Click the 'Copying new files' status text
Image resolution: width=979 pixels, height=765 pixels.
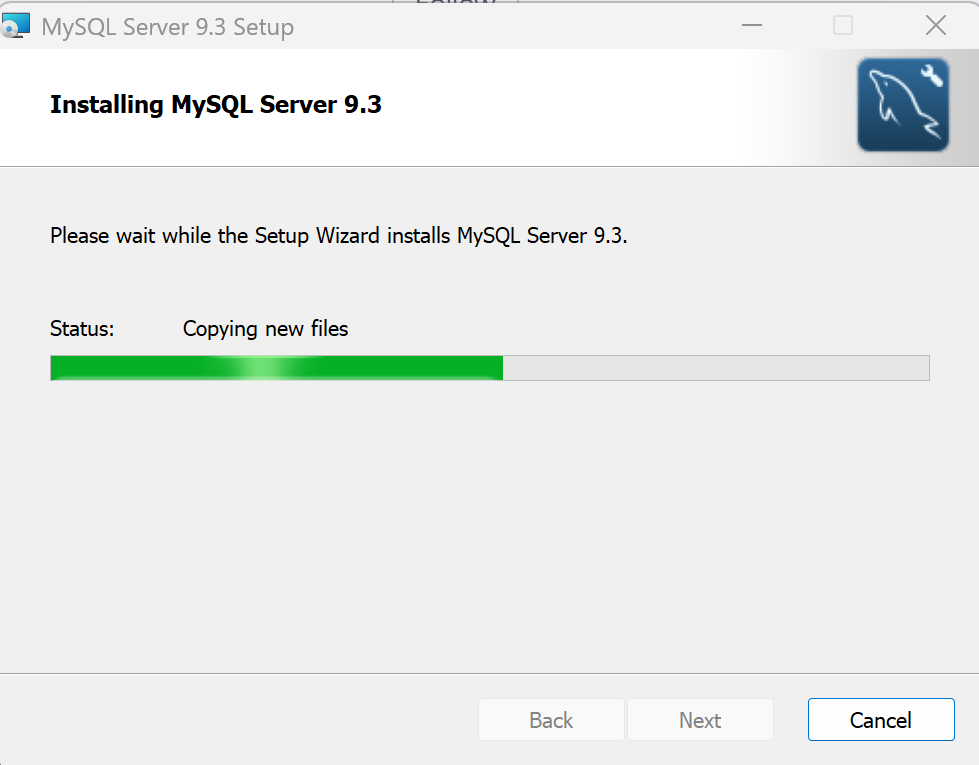tap(264, 328)
